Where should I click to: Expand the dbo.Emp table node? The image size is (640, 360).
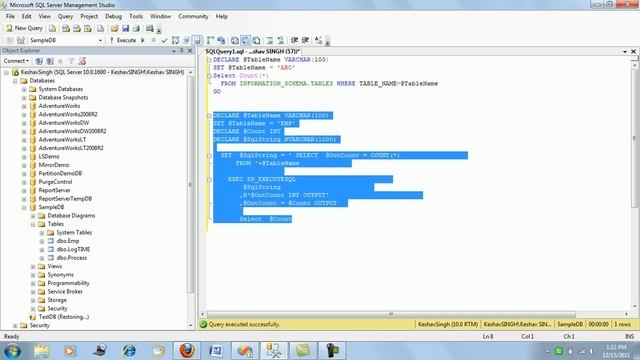point(42,241)
